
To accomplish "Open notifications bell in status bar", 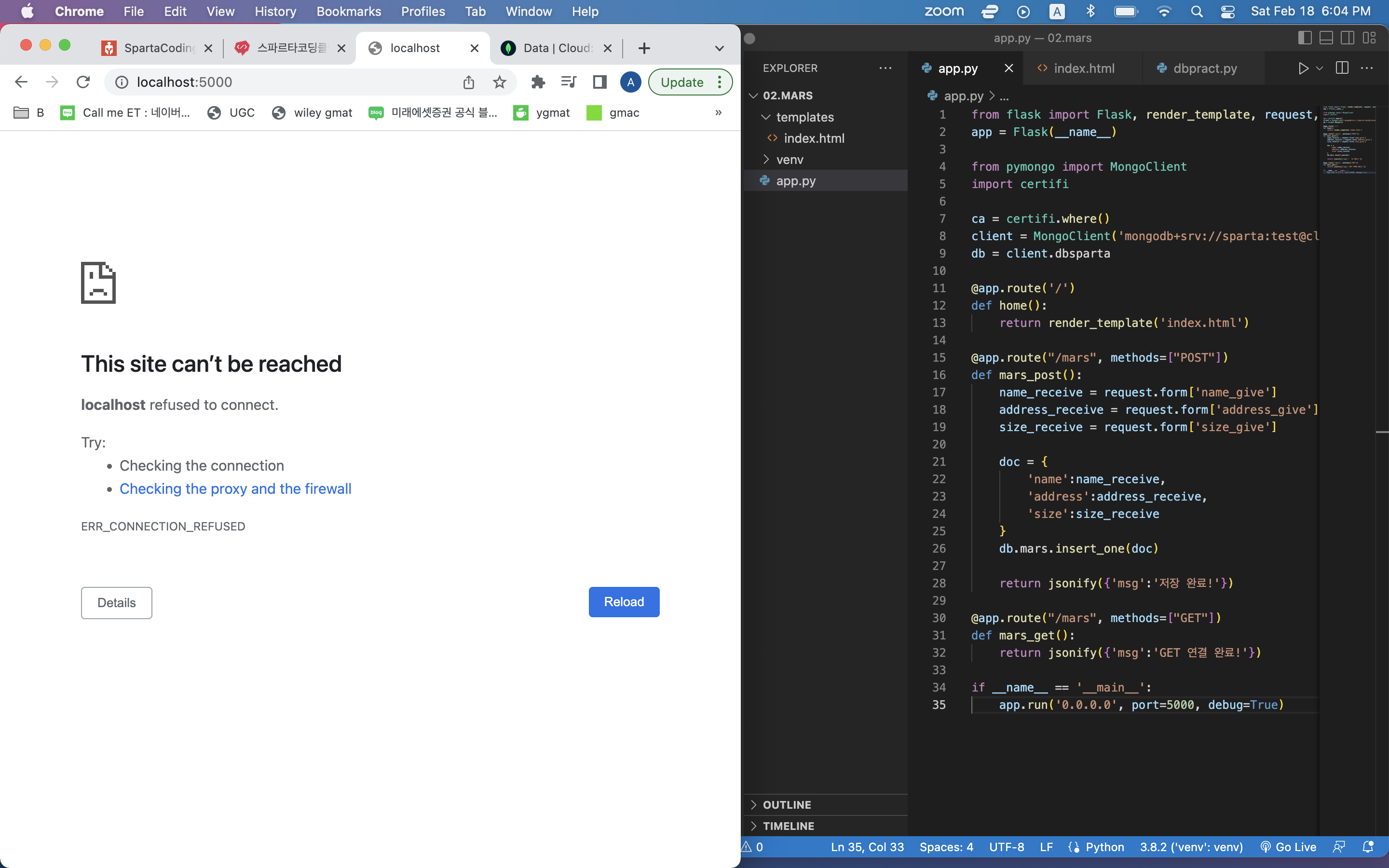I will tap(1368, 847).
